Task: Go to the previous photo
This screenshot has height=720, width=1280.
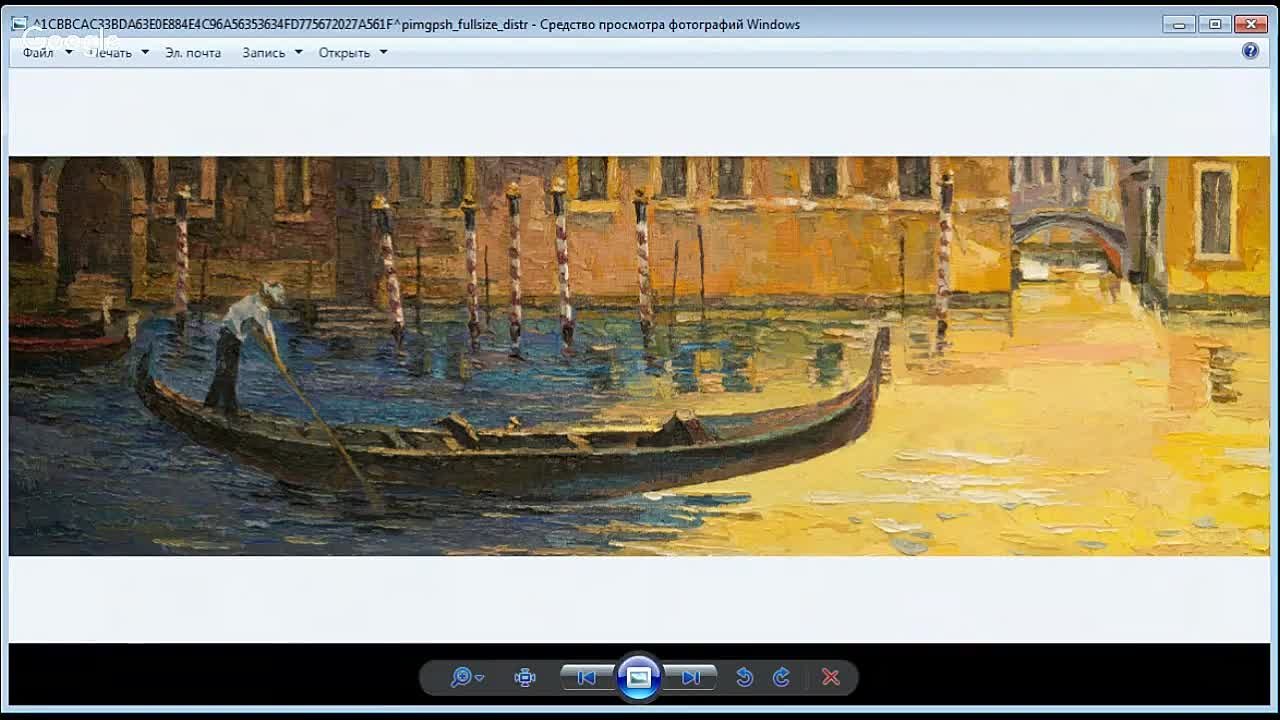Action: click(587, 677)
